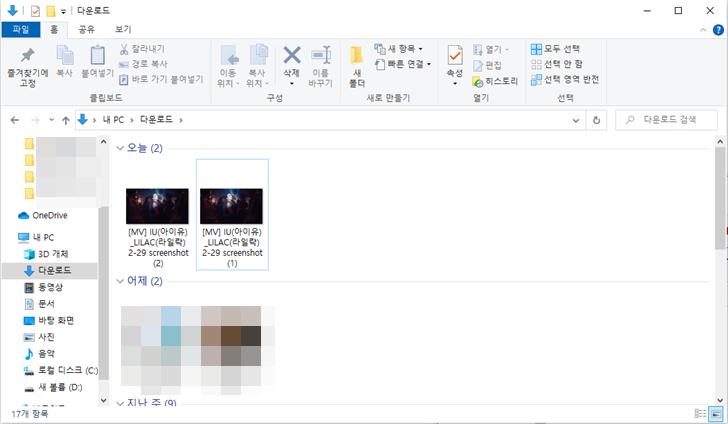
Task: Open 바탕 화면 (Desktop) folder
Action: (49, 320)
